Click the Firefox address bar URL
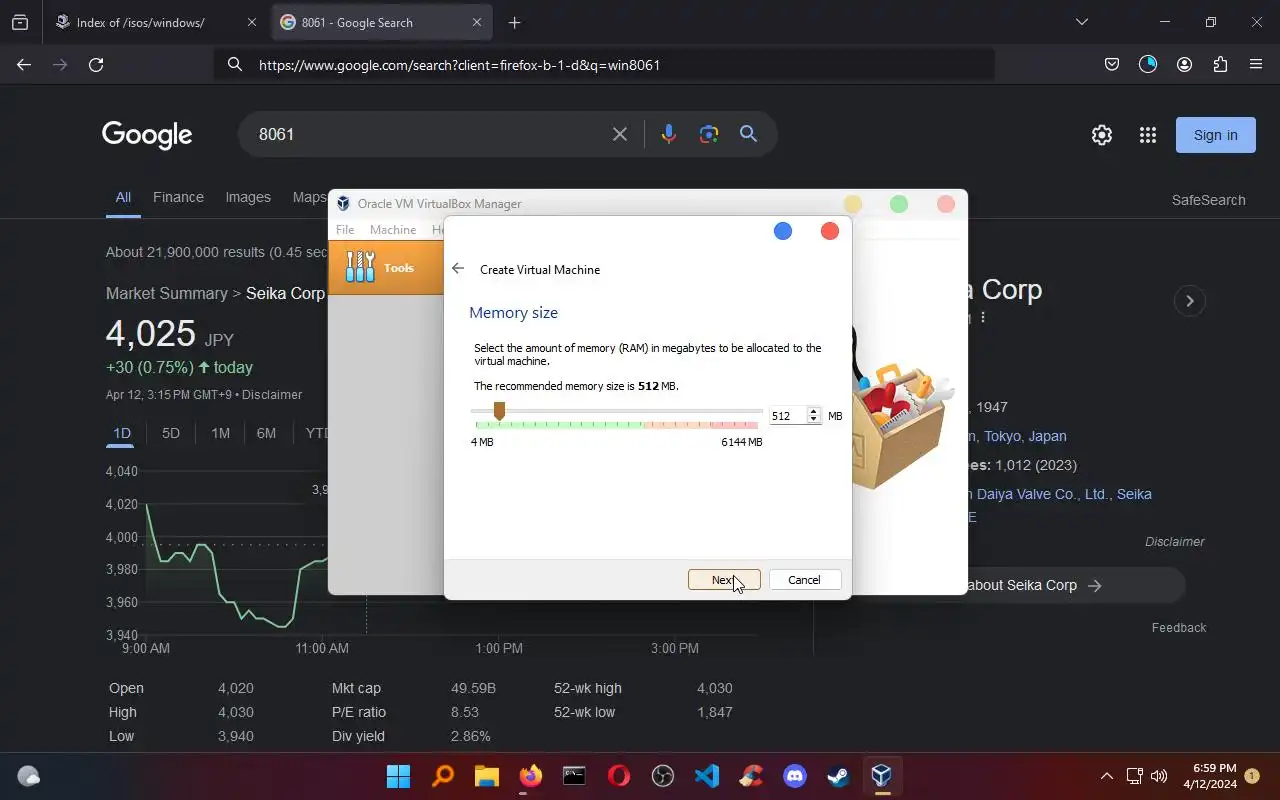1280x800 pixels. [459, 65]
